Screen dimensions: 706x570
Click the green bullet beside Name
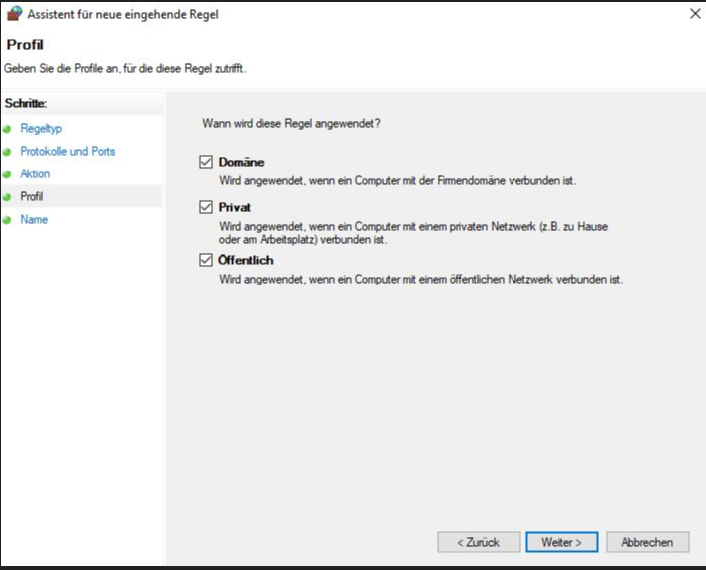(x=8, y=220)
